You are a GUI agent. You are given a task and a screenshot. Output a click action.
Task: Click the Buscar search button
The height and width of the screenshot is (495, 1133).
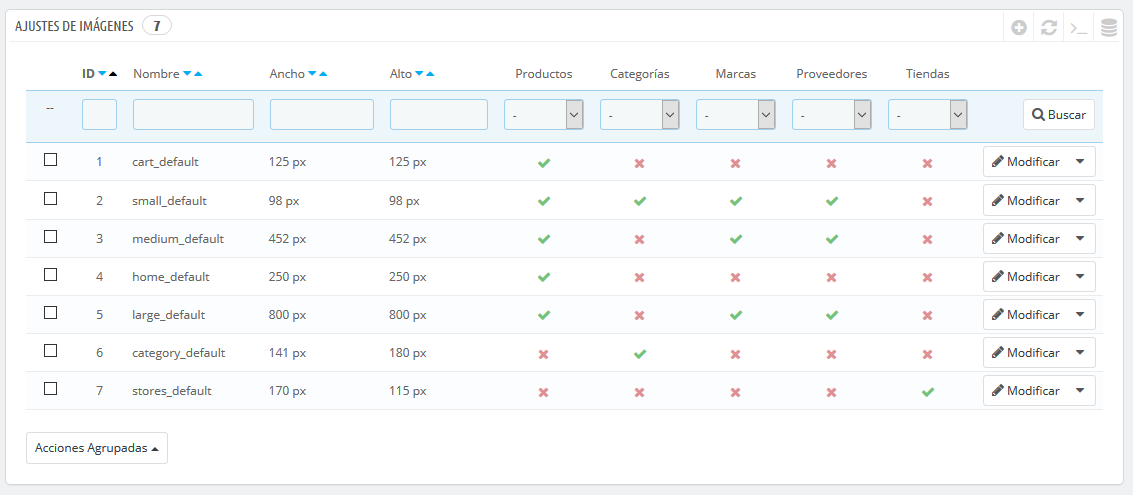click(1059, 115)
